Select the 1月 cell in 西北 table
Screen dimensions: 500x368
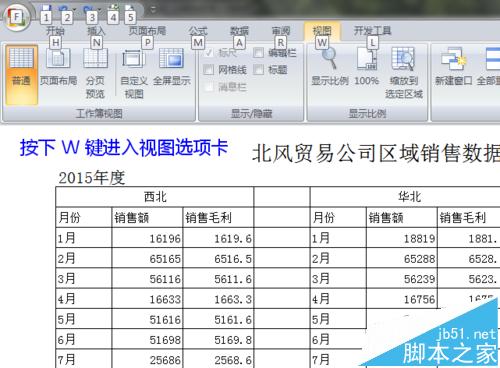click(x=84, y=238)
